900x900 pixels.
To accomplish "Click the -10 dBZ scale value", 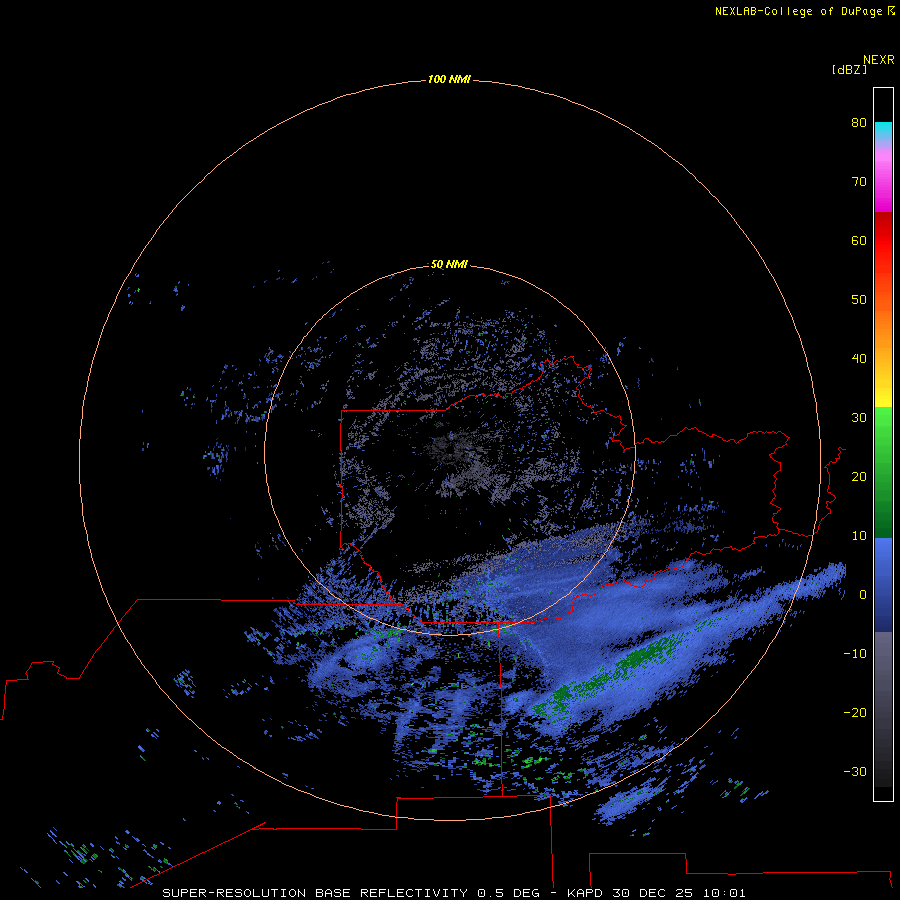I will (855, 654).
